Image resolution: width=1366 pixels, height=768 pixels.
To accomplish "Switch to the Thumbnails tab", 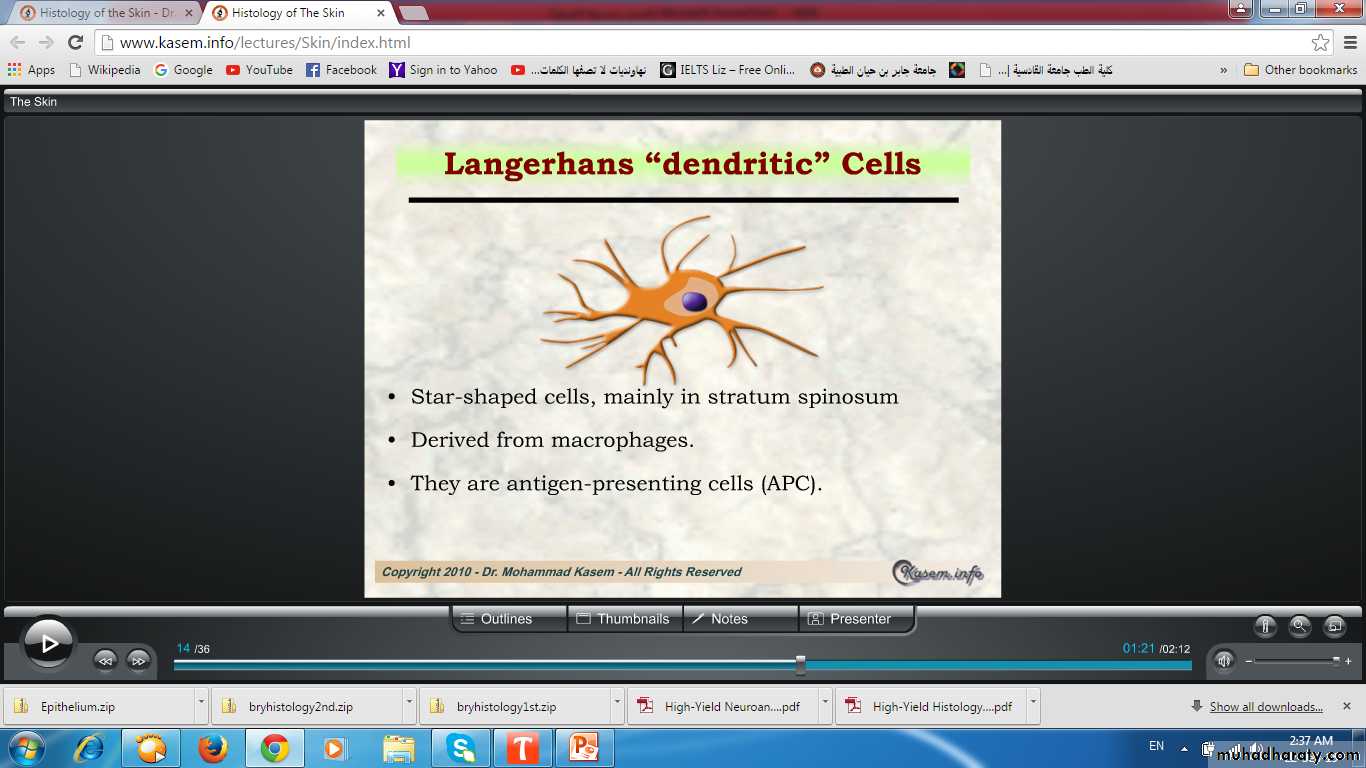I will coord(624,619).
